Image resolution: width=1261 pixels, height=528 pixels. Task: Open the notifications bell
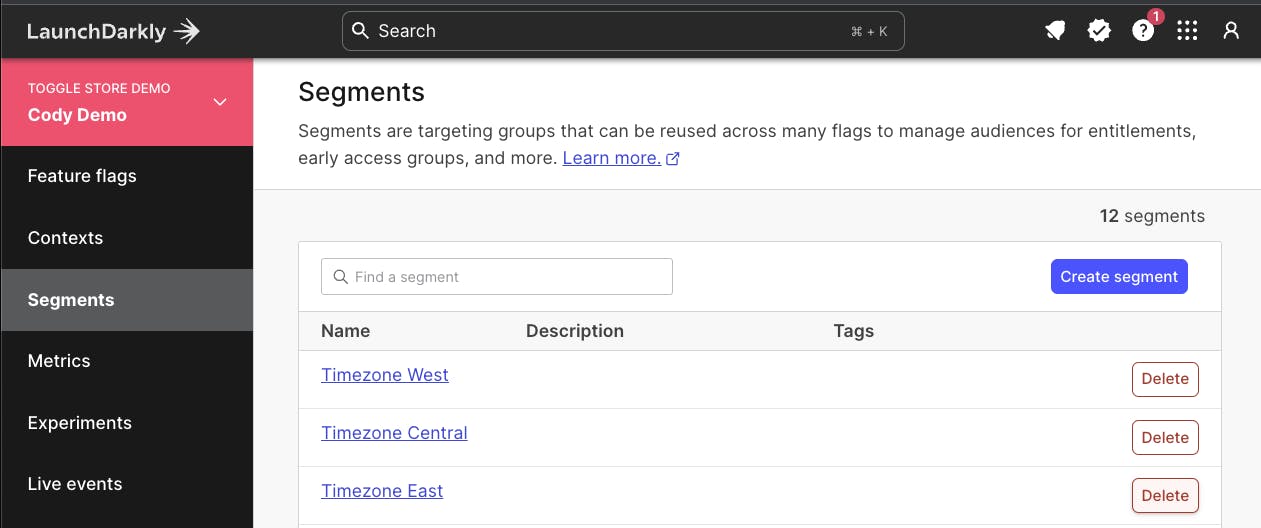coord(1055,31)
